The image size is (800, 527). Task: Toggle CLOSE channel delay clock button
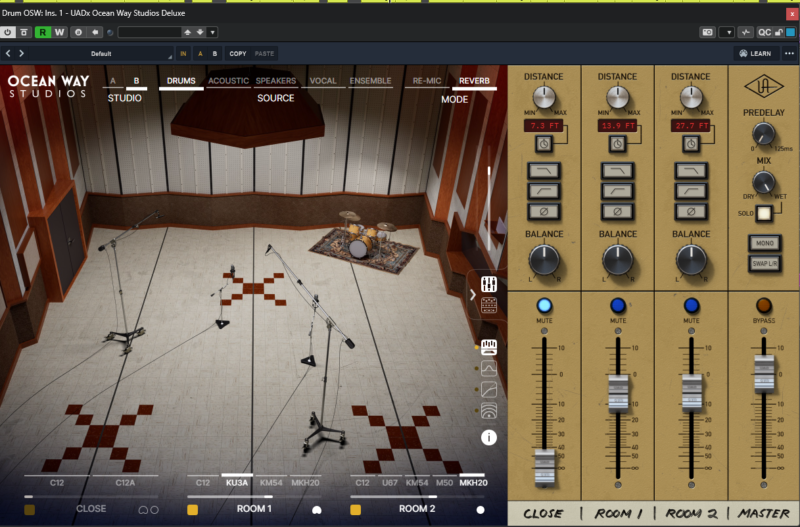[x=544, y=144]
